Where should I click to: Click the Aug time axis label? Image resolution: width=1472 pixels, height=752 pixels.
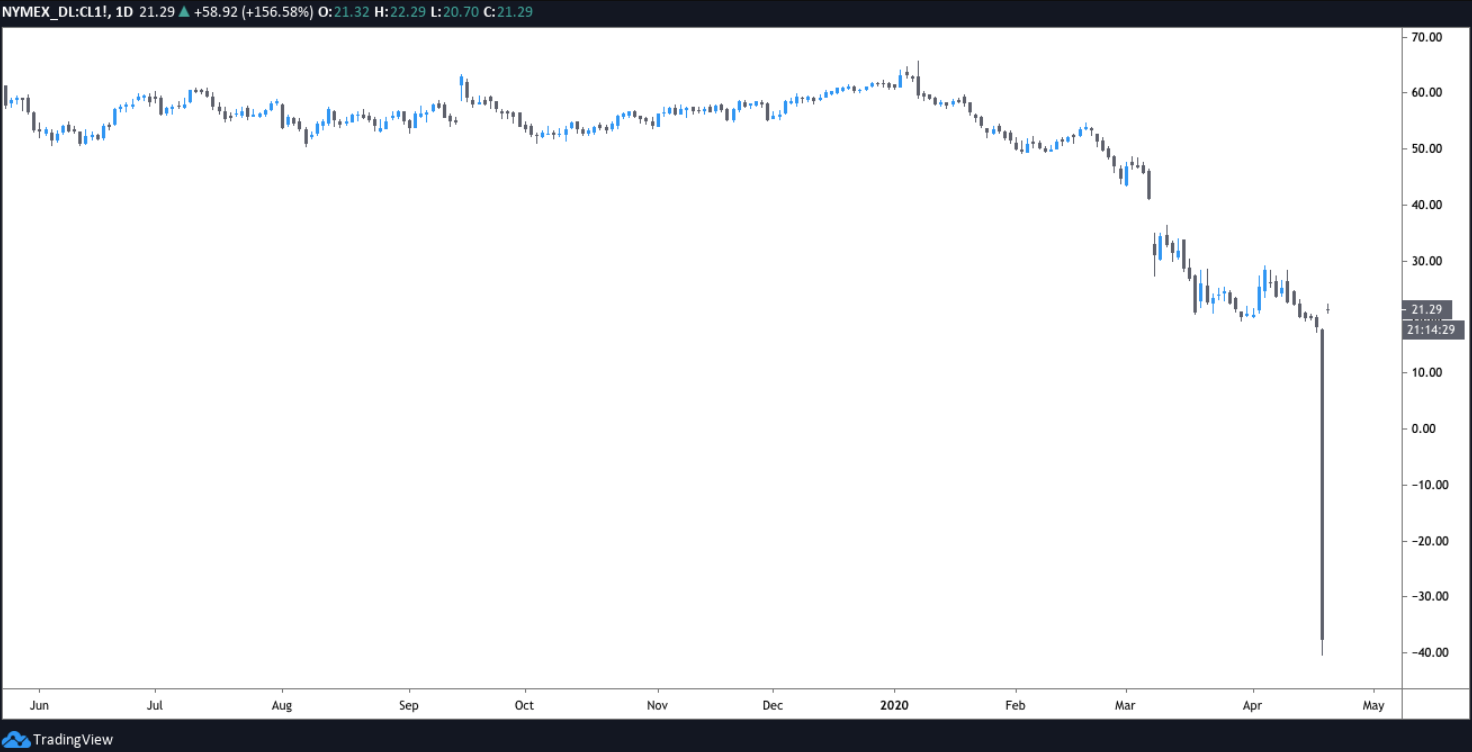pyautogui.click(x=282, y=705)
